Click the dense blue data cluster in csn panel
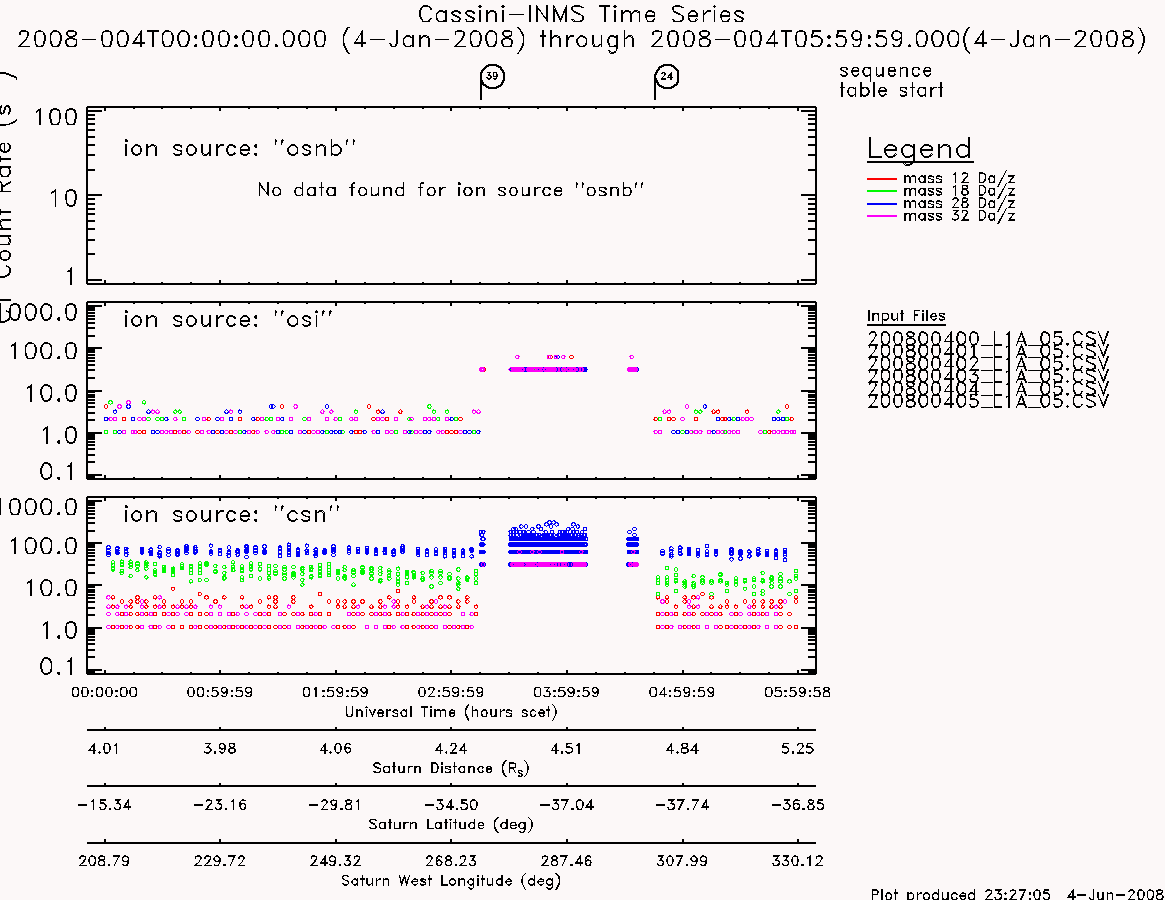The image size is (1165, 900). [548, 544]
